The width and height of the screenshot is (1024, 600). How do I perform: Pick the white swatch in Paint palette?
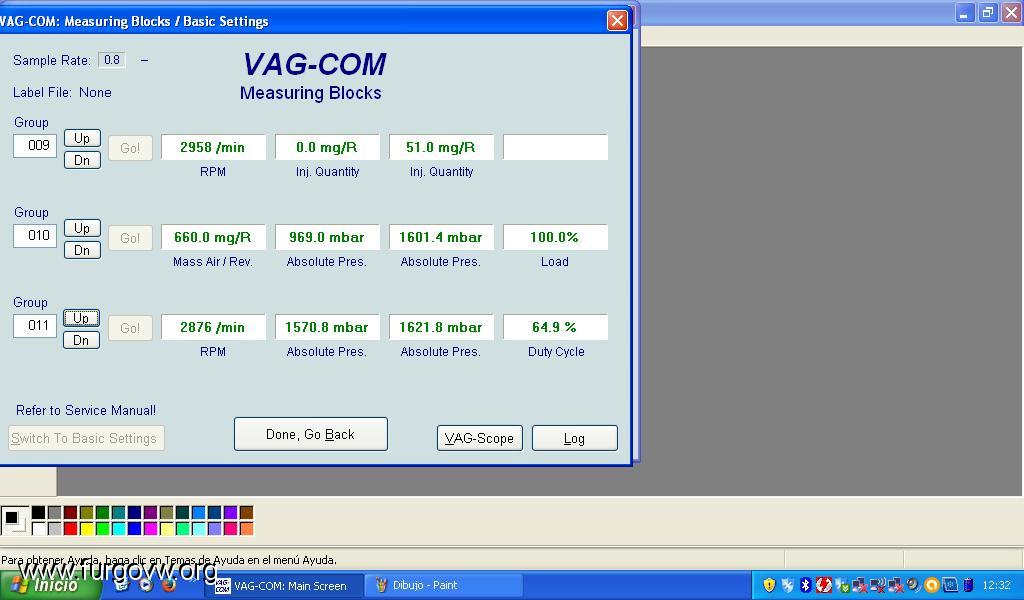39,529
